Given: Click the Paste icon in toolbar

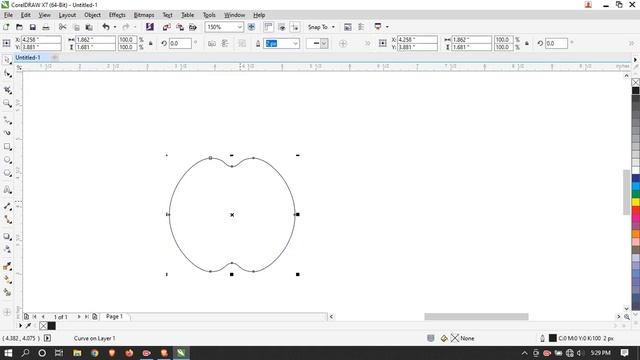Looking at the screenshot, I should click(89, 27).
